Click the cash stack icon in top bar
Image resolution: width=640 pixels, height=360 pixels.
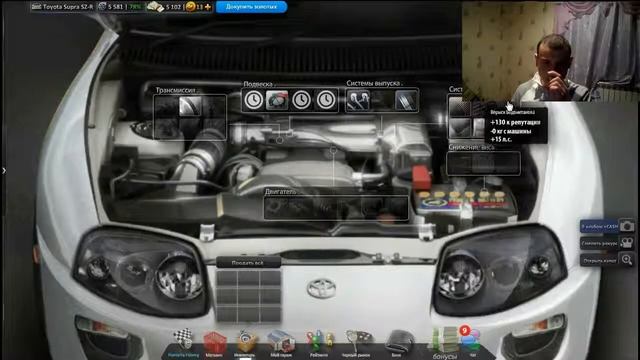155,7
